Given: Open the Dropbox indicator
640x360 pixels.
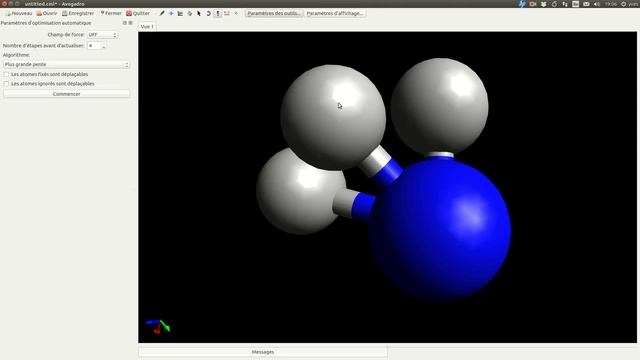Looking at the screenshot, I should [x=543, y=4].
